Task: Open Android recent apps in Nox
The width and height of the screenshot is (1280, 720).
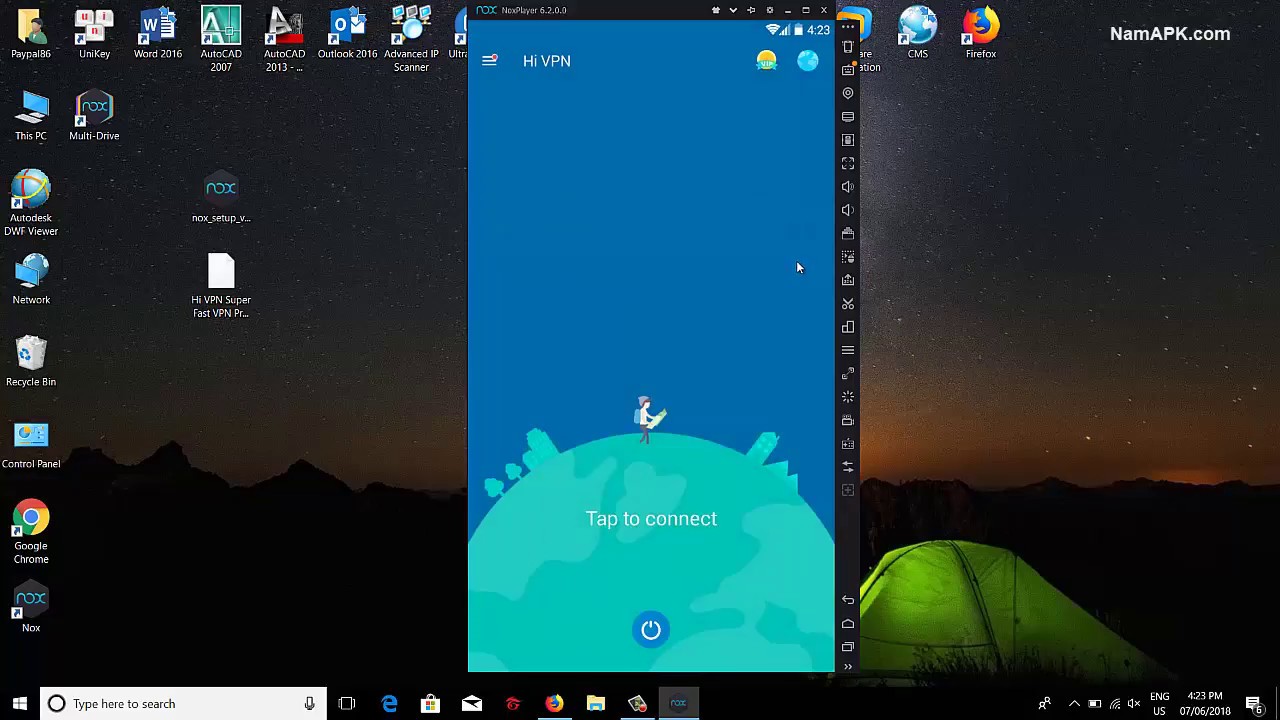Action: tap(848, 647)
